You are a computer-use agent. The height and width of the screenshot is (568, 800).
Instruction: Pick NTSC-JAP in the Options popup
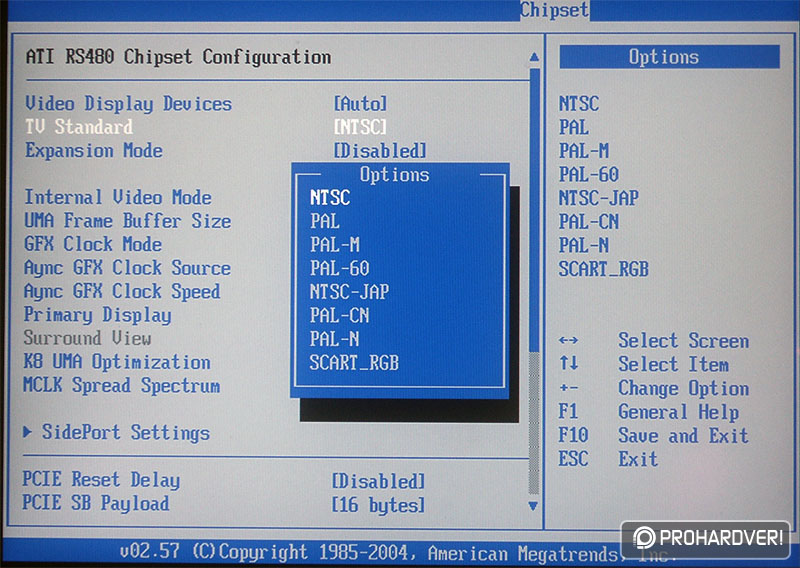click(x=349, y=291)
